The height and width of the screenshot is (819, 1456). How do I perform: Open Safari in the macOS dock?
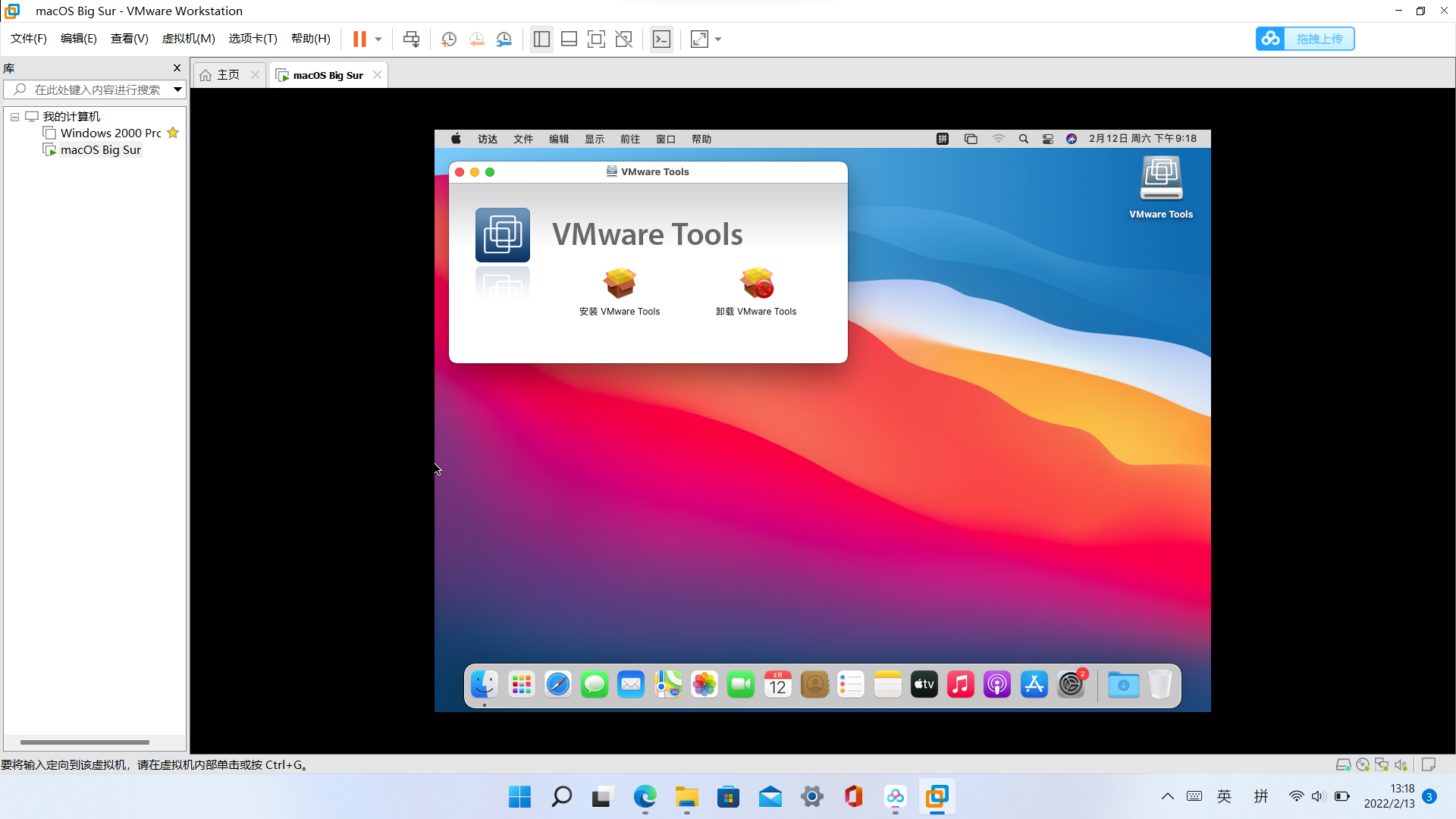[x=558, y=685]
